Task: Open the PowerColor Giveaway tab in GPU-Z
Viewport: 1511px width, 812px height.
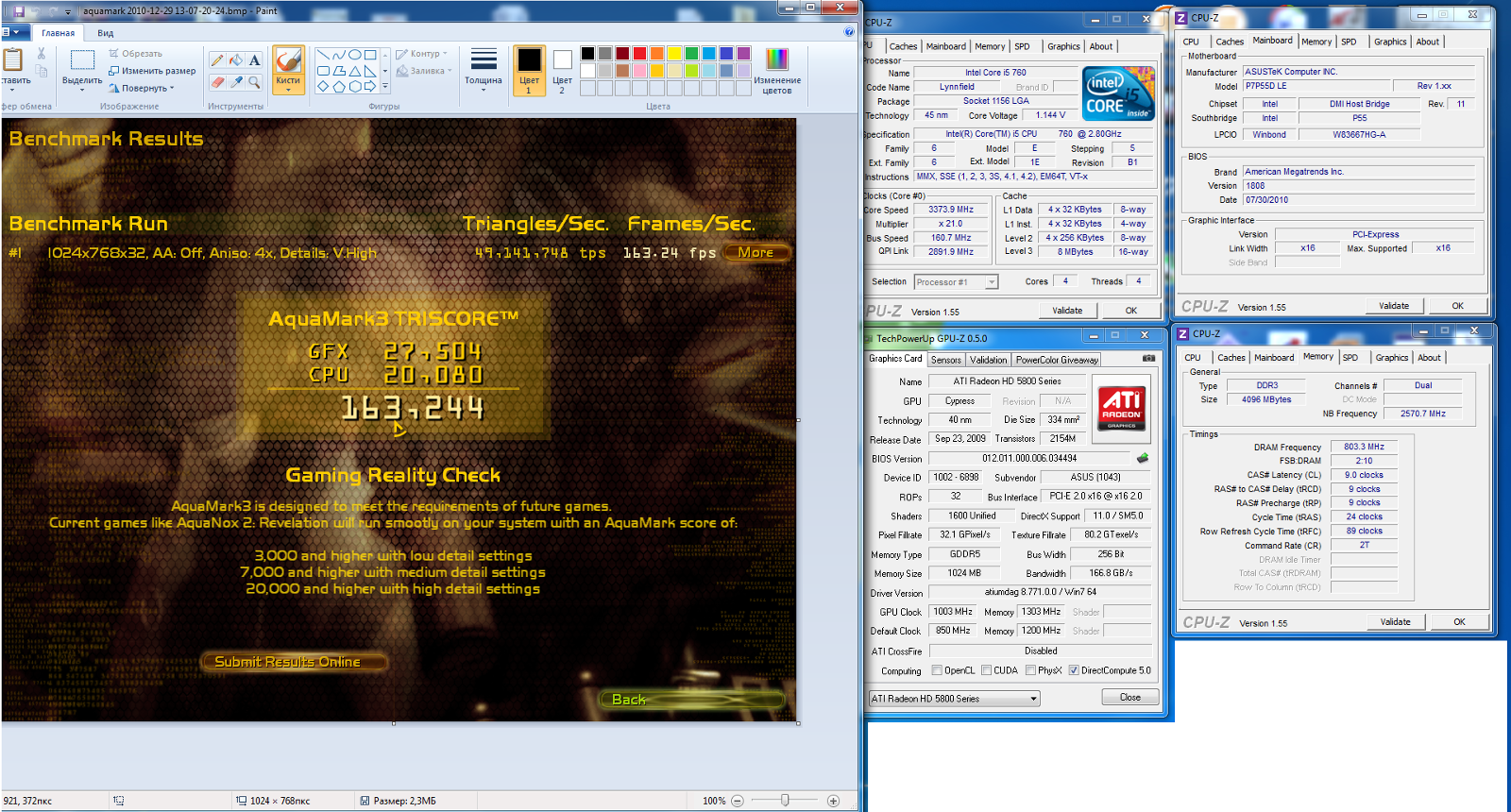Action: coord(1057,360)
